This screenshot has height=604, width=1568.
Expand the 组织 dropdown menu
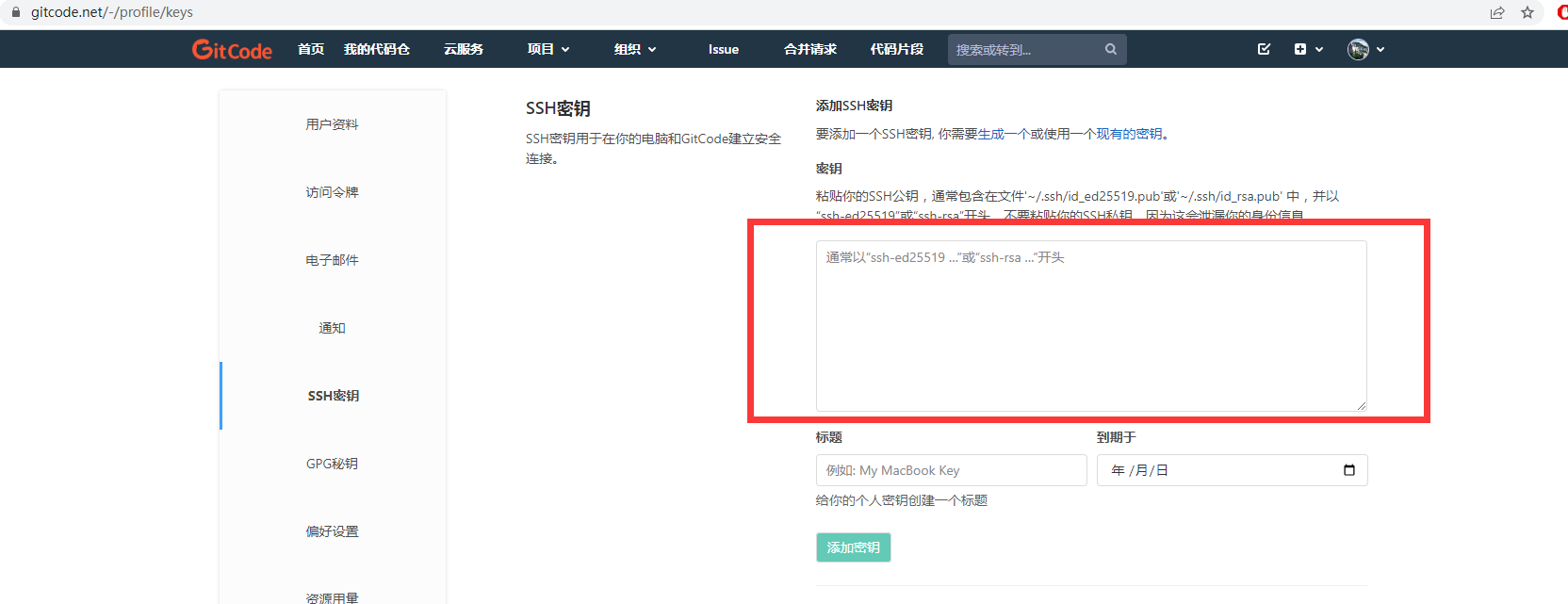point(635,49)
